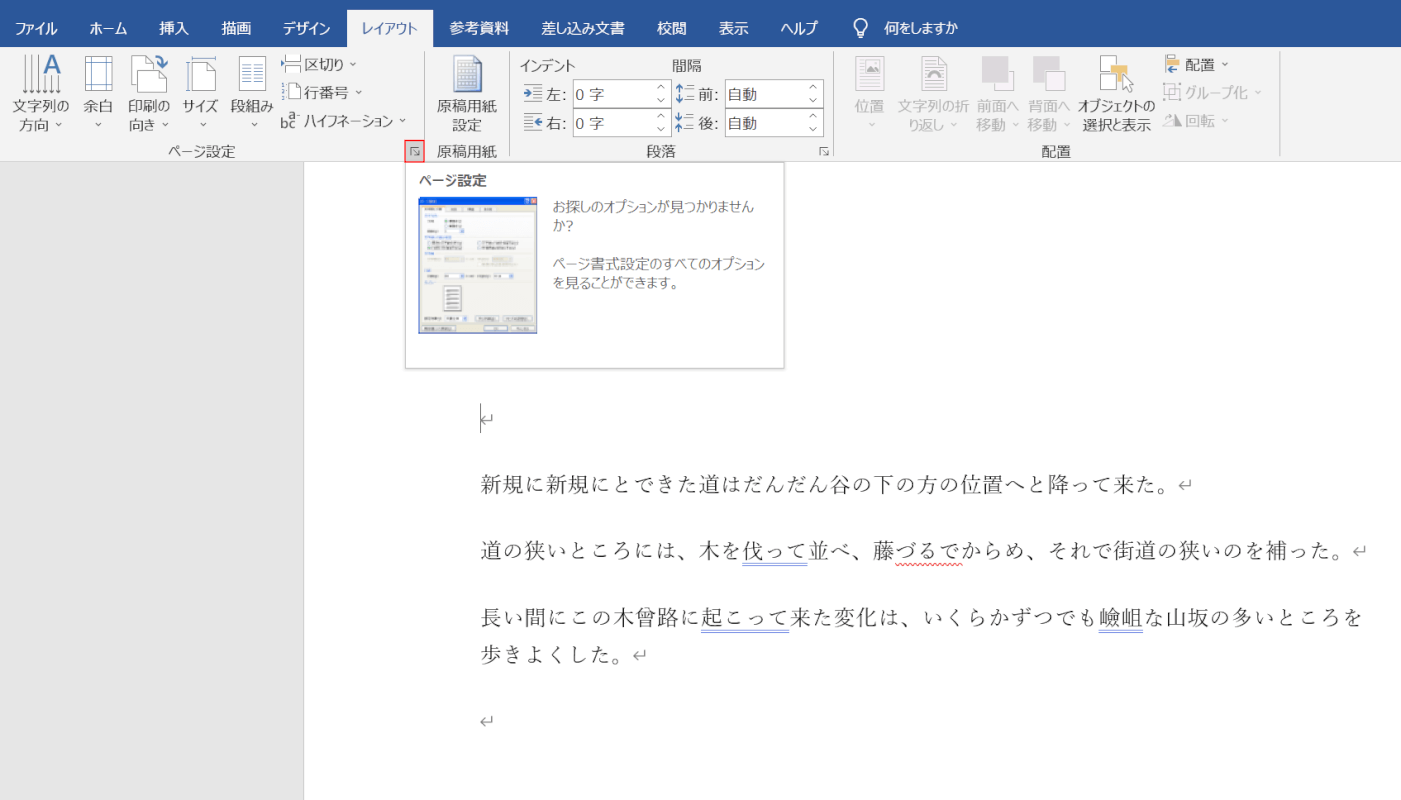Image resolution: width=1401 pixels, height=800 pixels.
Task: Open the 余白 margins gallery
Action: tap(98, 94)
